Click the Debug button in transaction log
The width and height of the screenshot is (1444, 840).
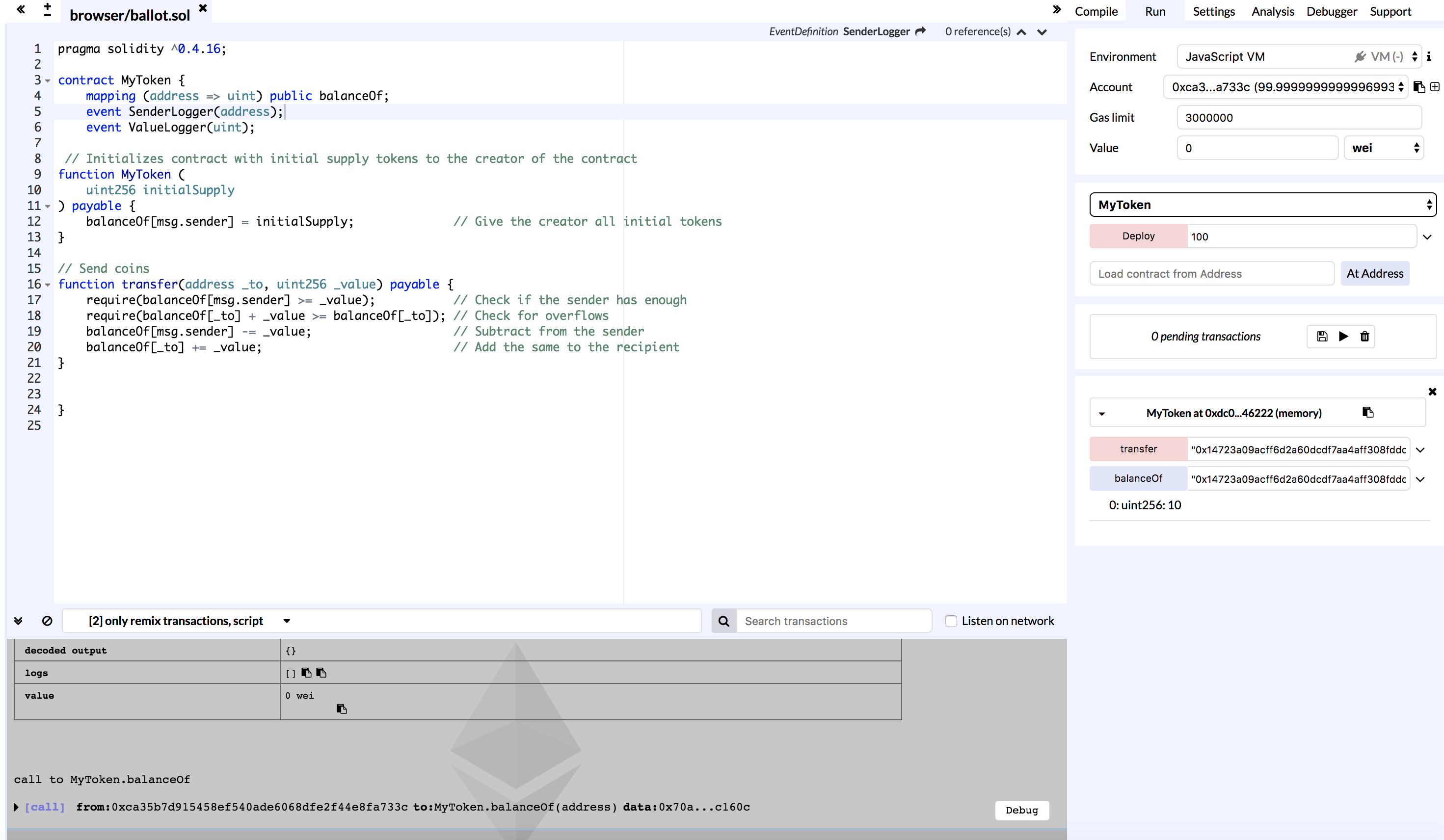coord(1021,809)
